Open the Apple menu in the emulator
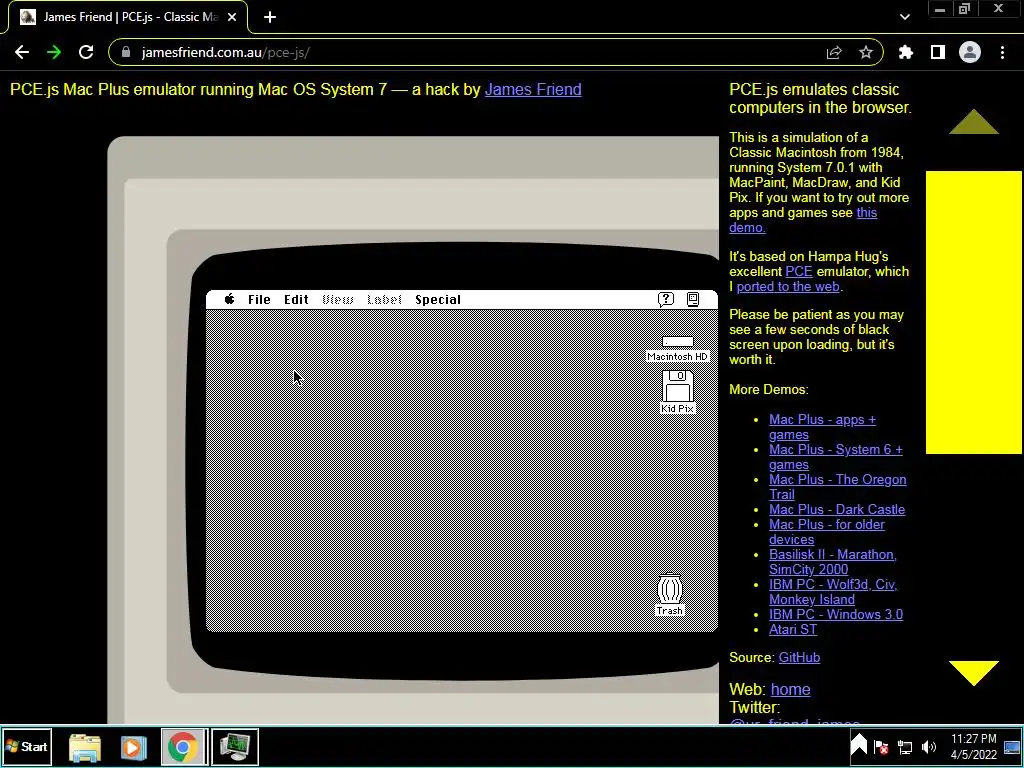Image resolution: width=1024 pixels, height=768 pixels. click(229, 299)
